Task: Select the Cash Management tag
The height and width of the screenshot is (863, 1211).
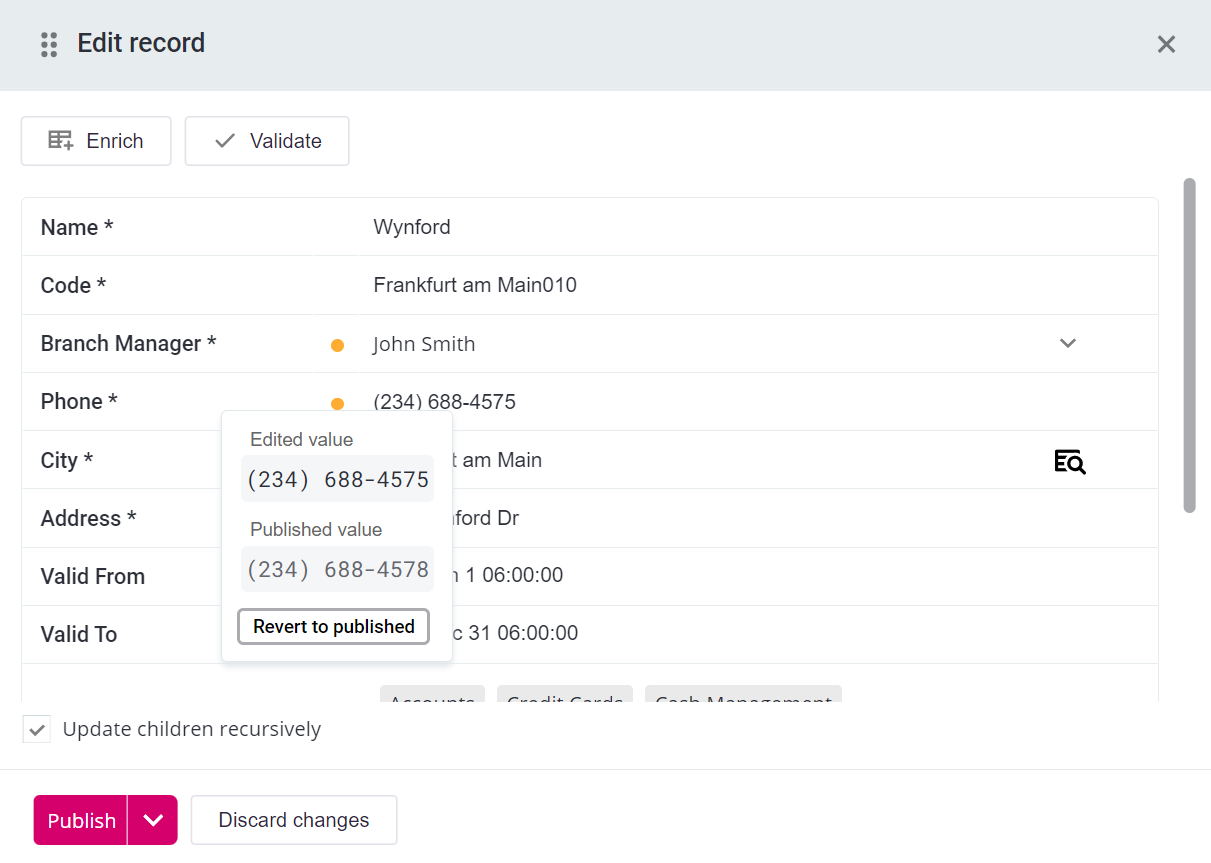Action: [x=742, y=698]
